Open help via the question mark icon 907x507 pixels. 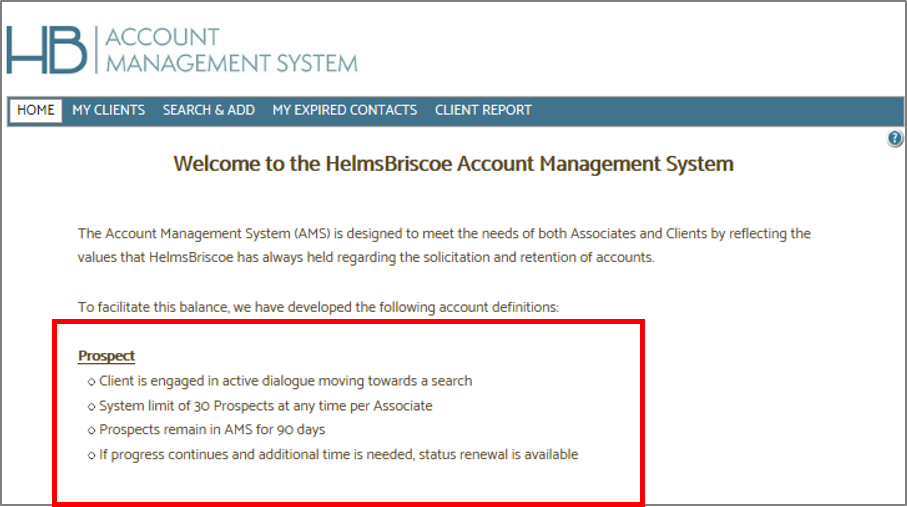(x=895, y=139)
